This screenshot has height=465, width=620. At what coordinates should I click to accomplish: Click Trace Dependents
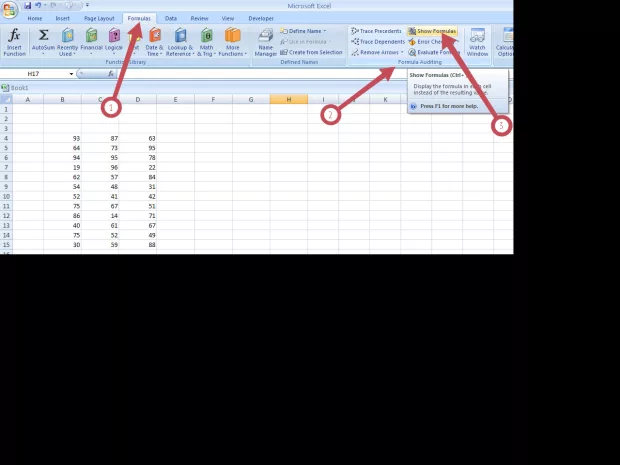[x=378, y=42]
